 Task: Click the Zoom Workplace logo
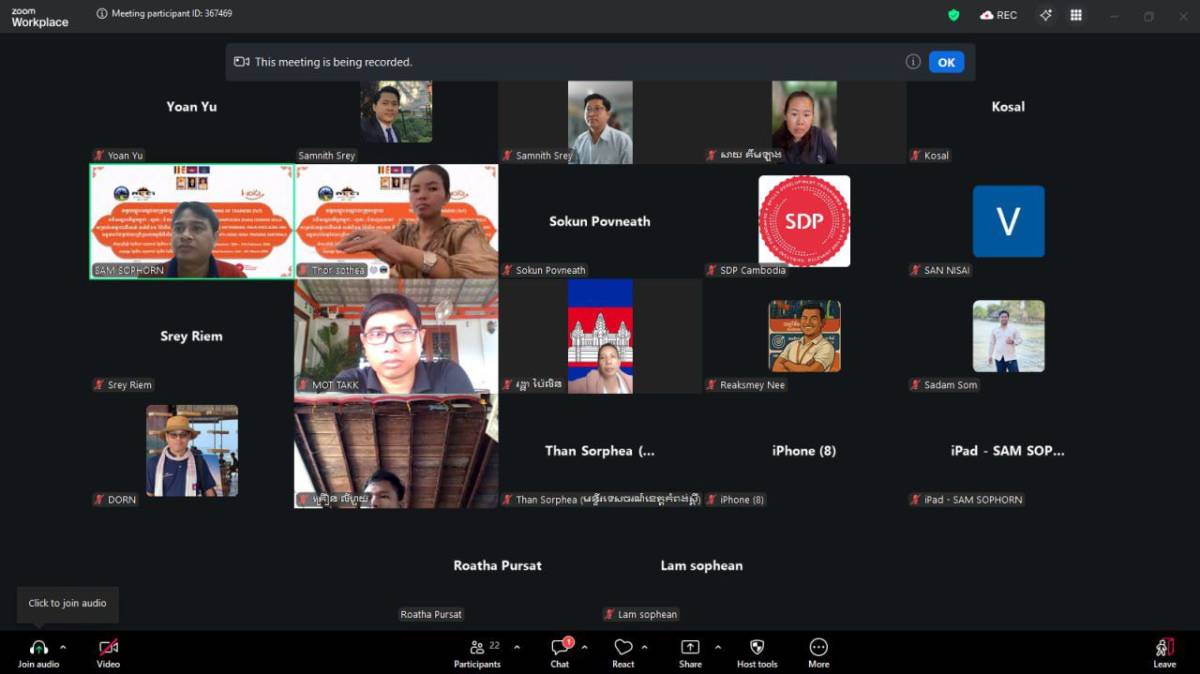point(40,17)
